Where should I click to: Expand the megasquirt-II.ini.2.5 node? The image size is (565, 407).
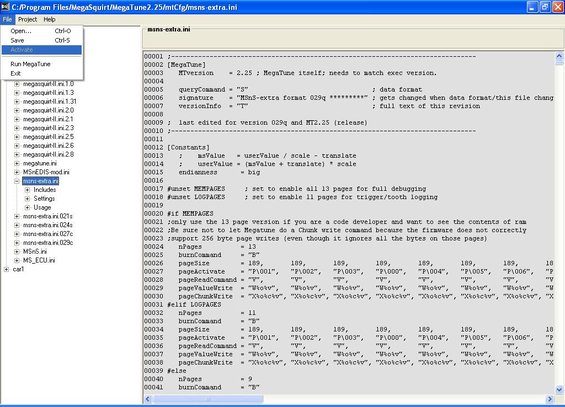(x=17, y=137)
